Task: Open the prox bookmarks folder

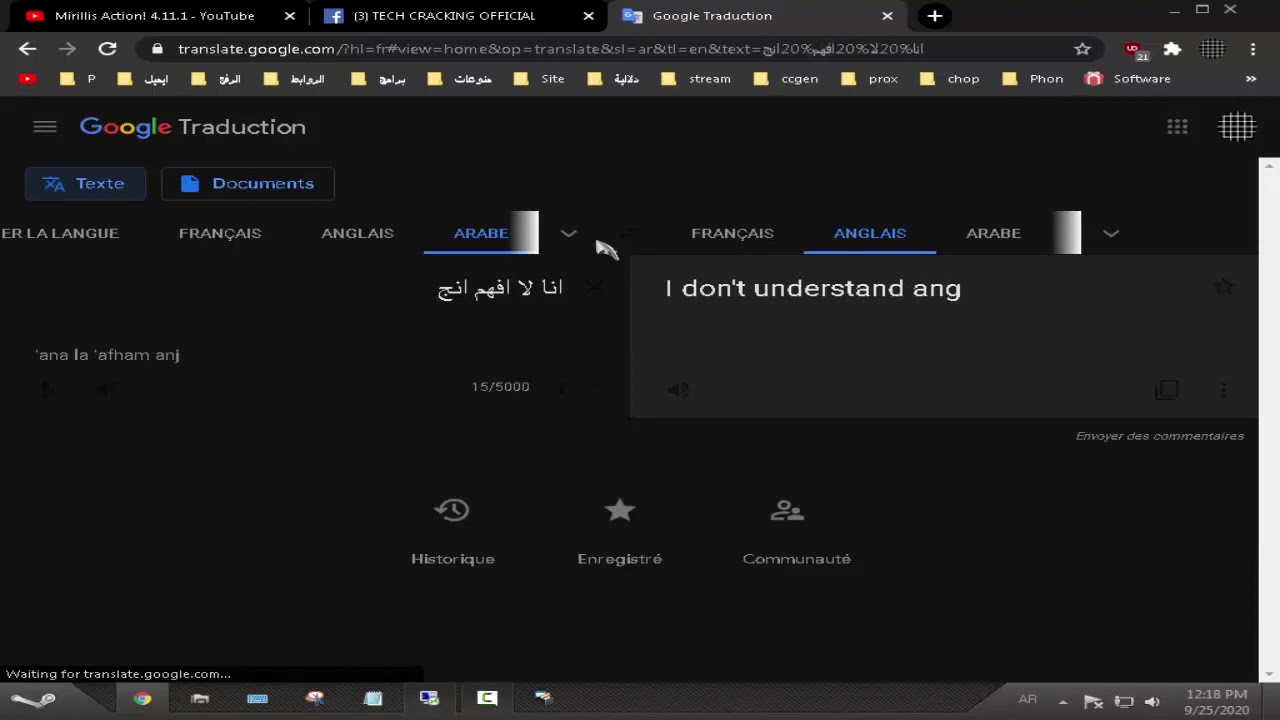Action: [x=870, y=79]
